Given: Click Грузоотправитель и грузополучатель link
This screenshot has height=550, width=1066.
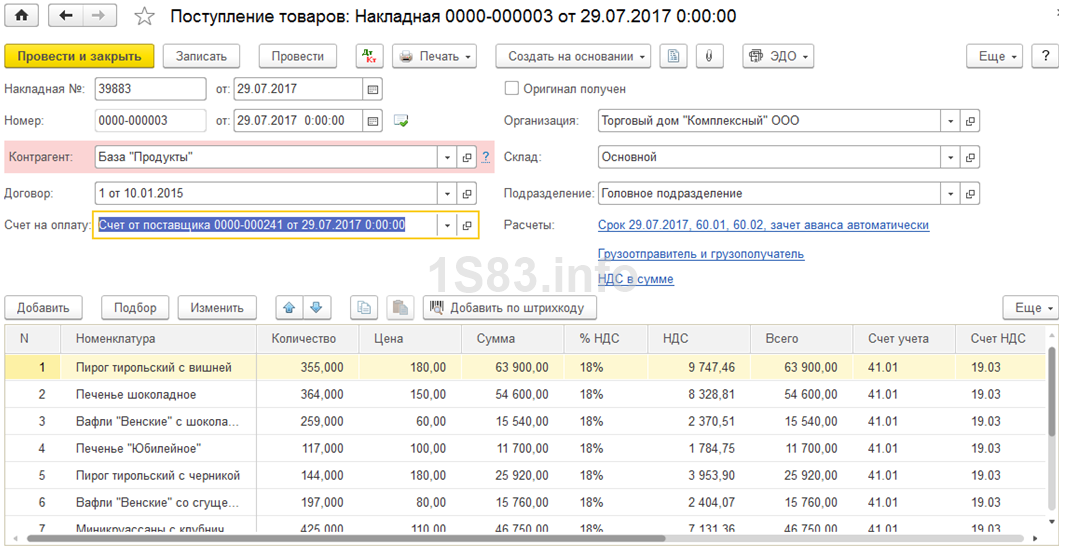Looking at the screenshot, I should [700, 254].
